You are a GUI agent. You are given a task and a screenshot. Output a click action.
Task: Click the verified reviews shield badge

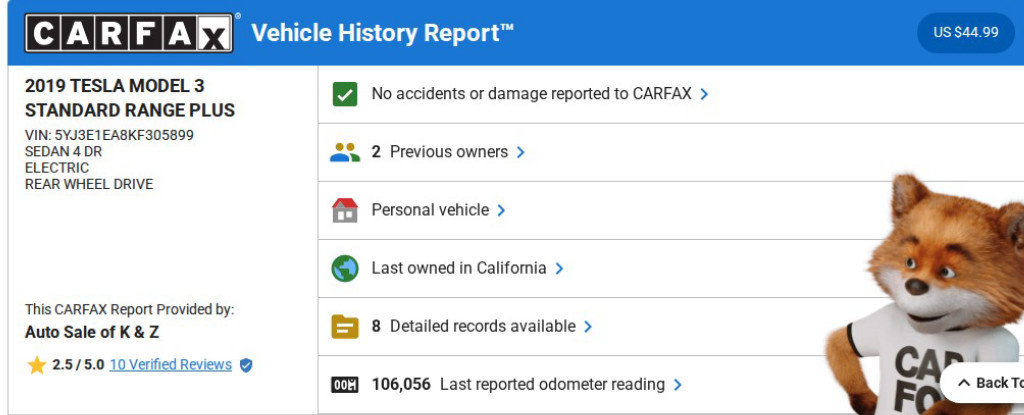(246, 365)
